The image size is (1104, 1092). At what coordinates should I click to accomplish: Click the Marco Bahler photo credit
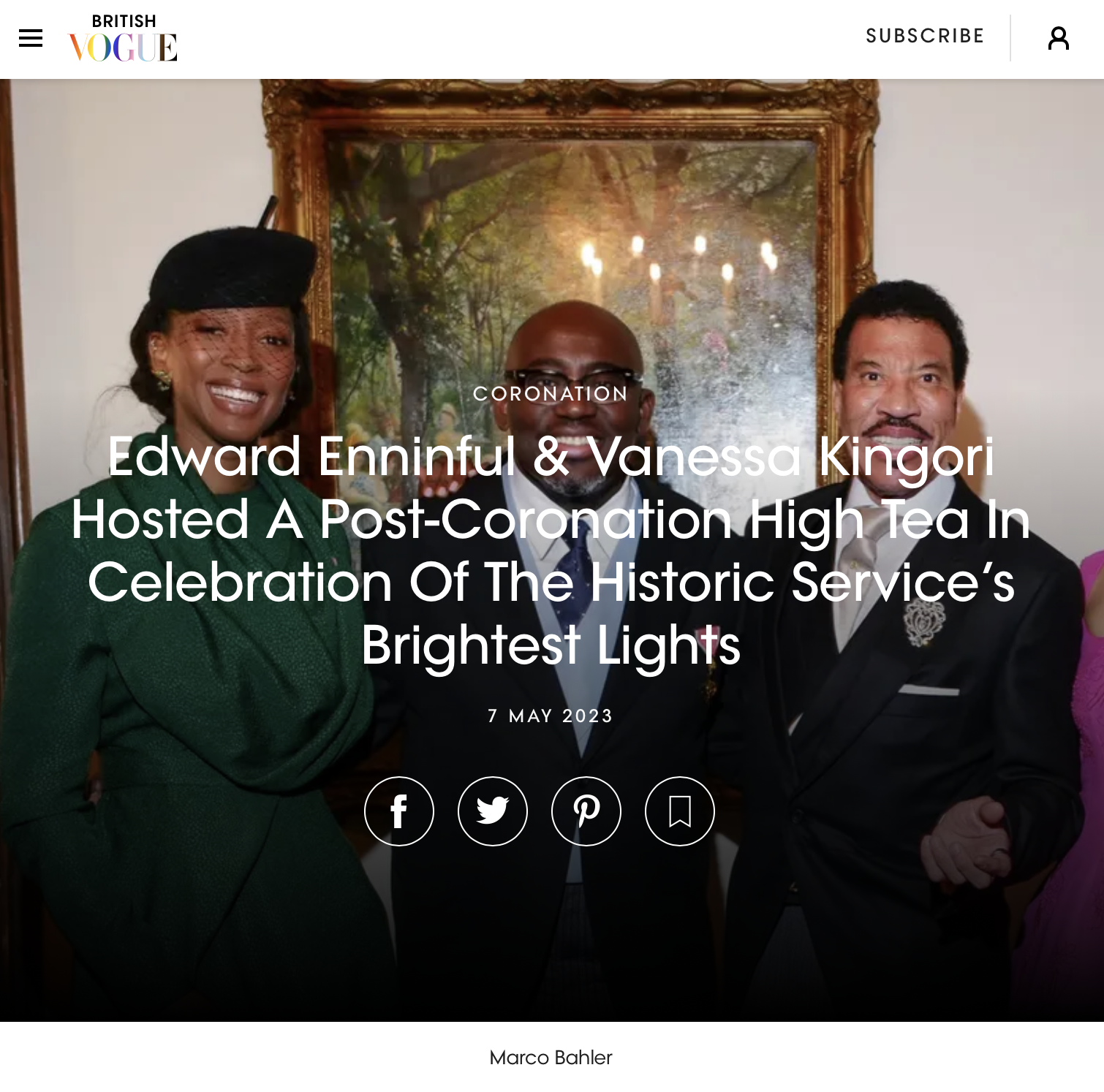point(551,1058)
